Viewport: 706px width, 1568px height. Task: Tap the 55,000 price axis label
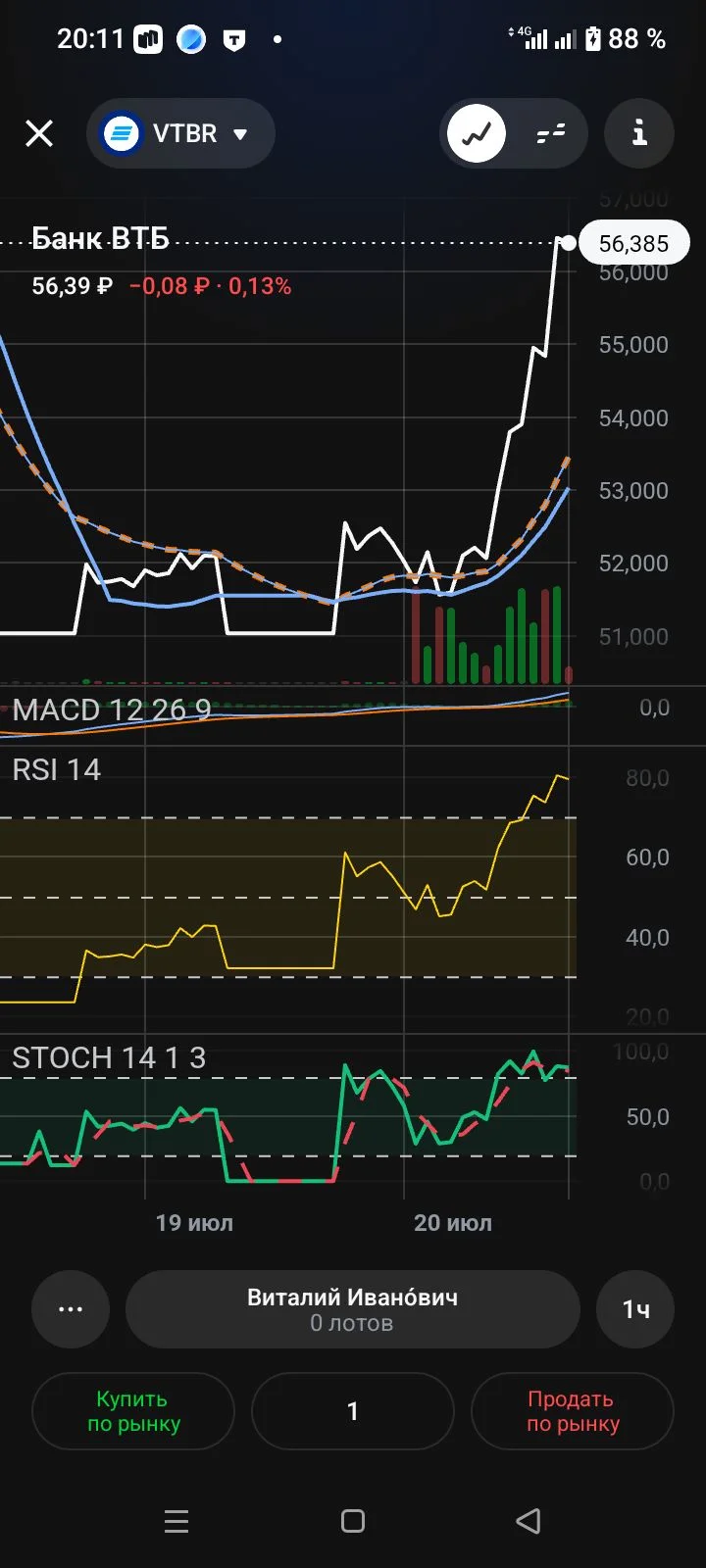point(633,345)
